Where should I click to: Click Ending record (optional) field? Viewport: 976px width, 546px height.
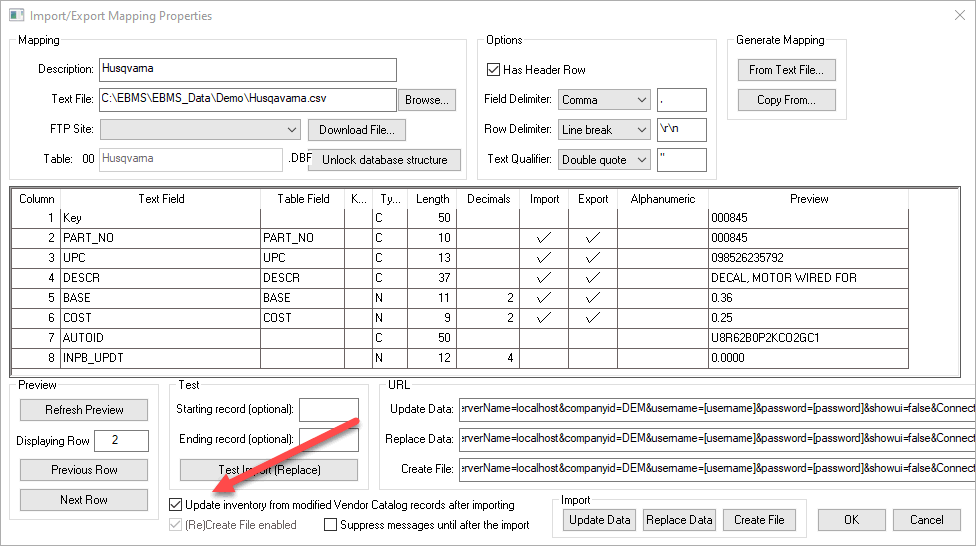[329, 440]
